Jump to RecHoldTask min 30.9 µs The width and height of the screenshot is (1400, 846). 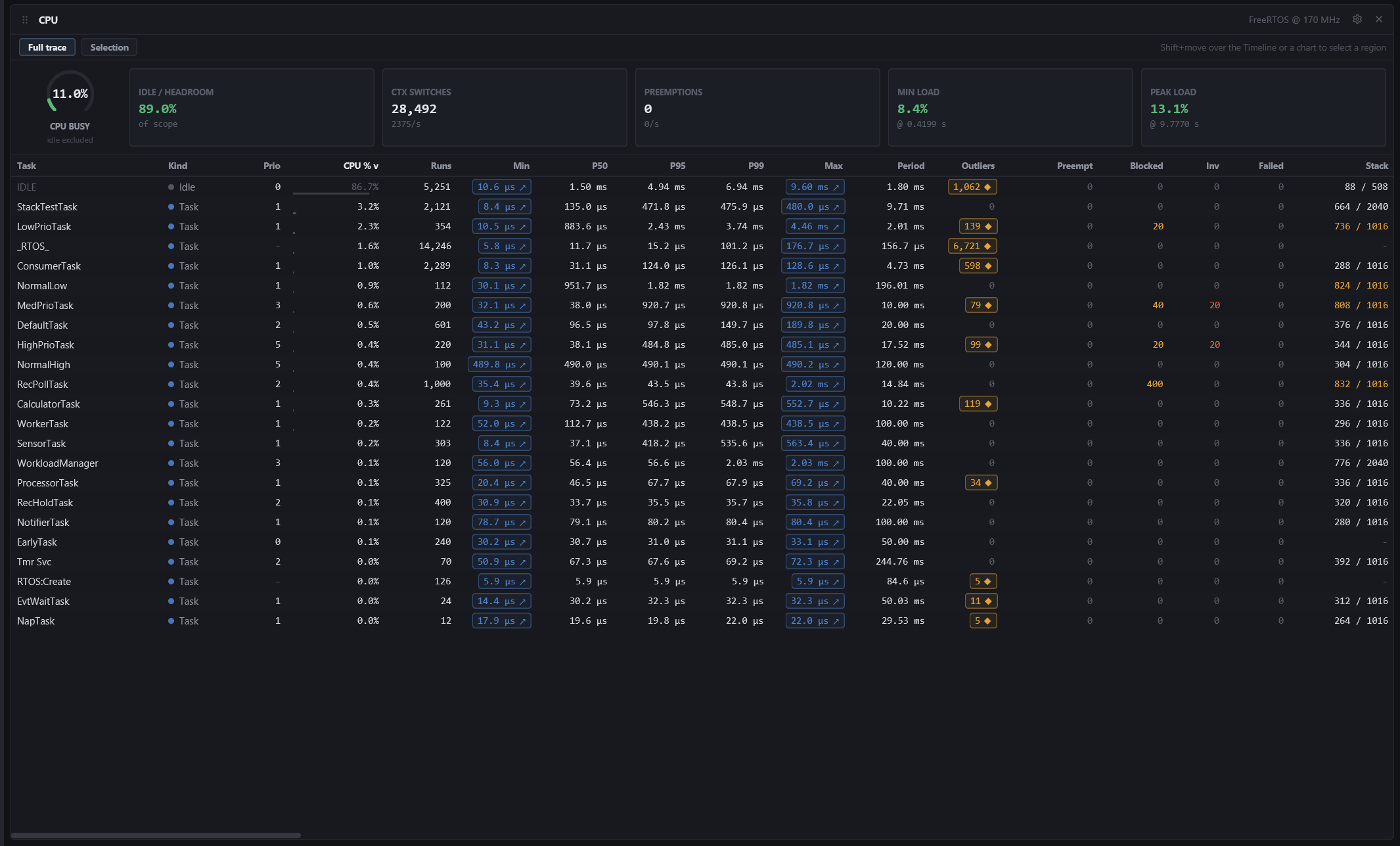coord(502,502)
